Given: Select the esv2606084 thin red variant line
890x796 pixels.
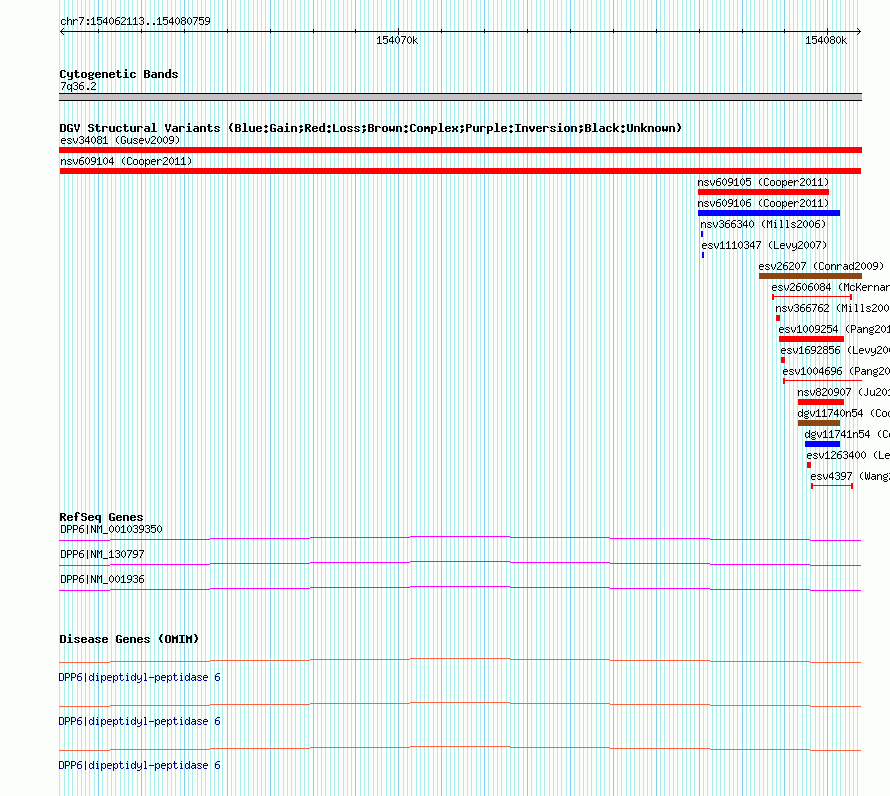Looking at the screenshot, I should pos(812,297).
